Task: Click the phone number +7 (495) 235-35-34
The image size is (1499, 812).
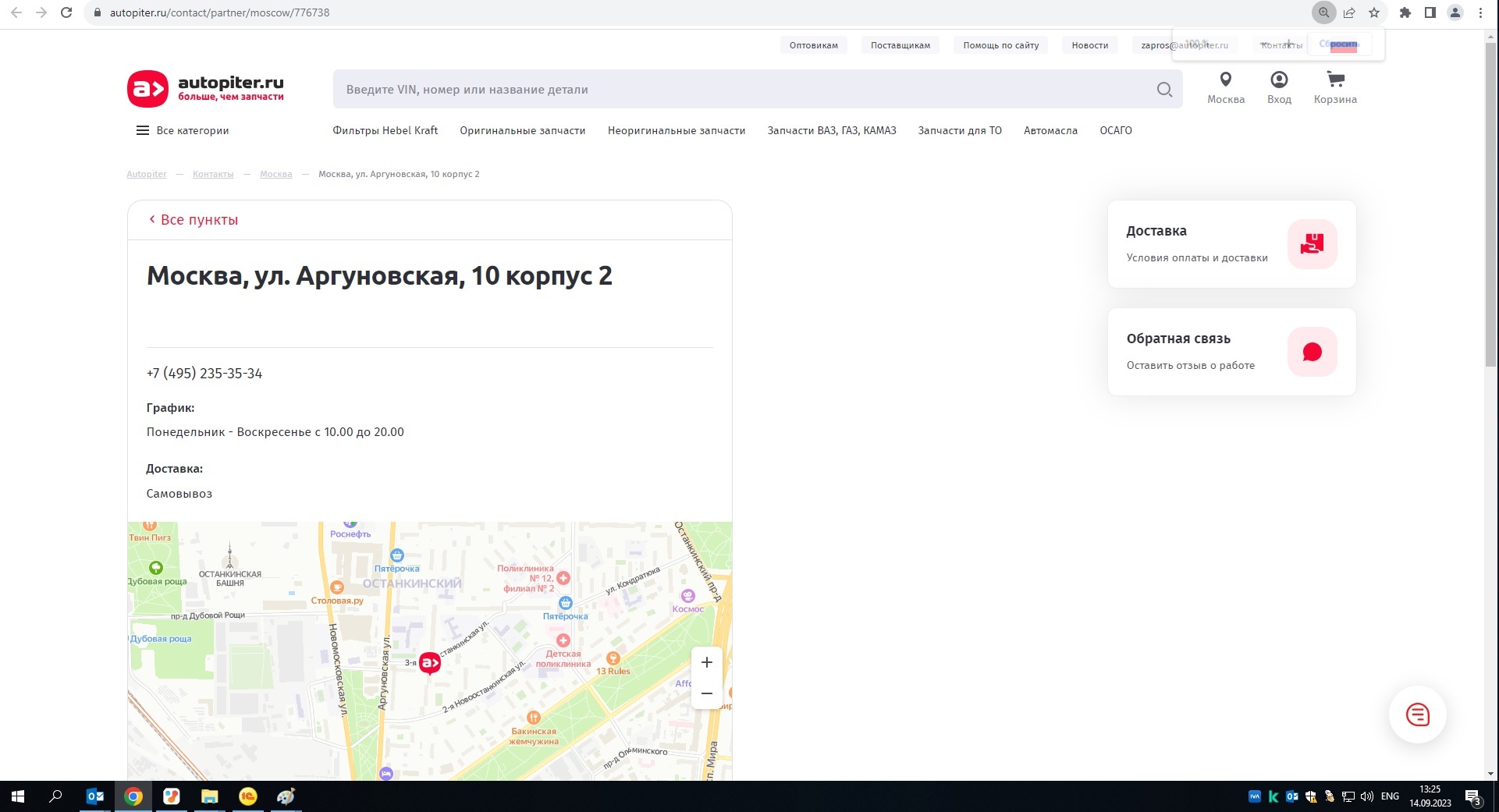Action: tap(204, 374)
